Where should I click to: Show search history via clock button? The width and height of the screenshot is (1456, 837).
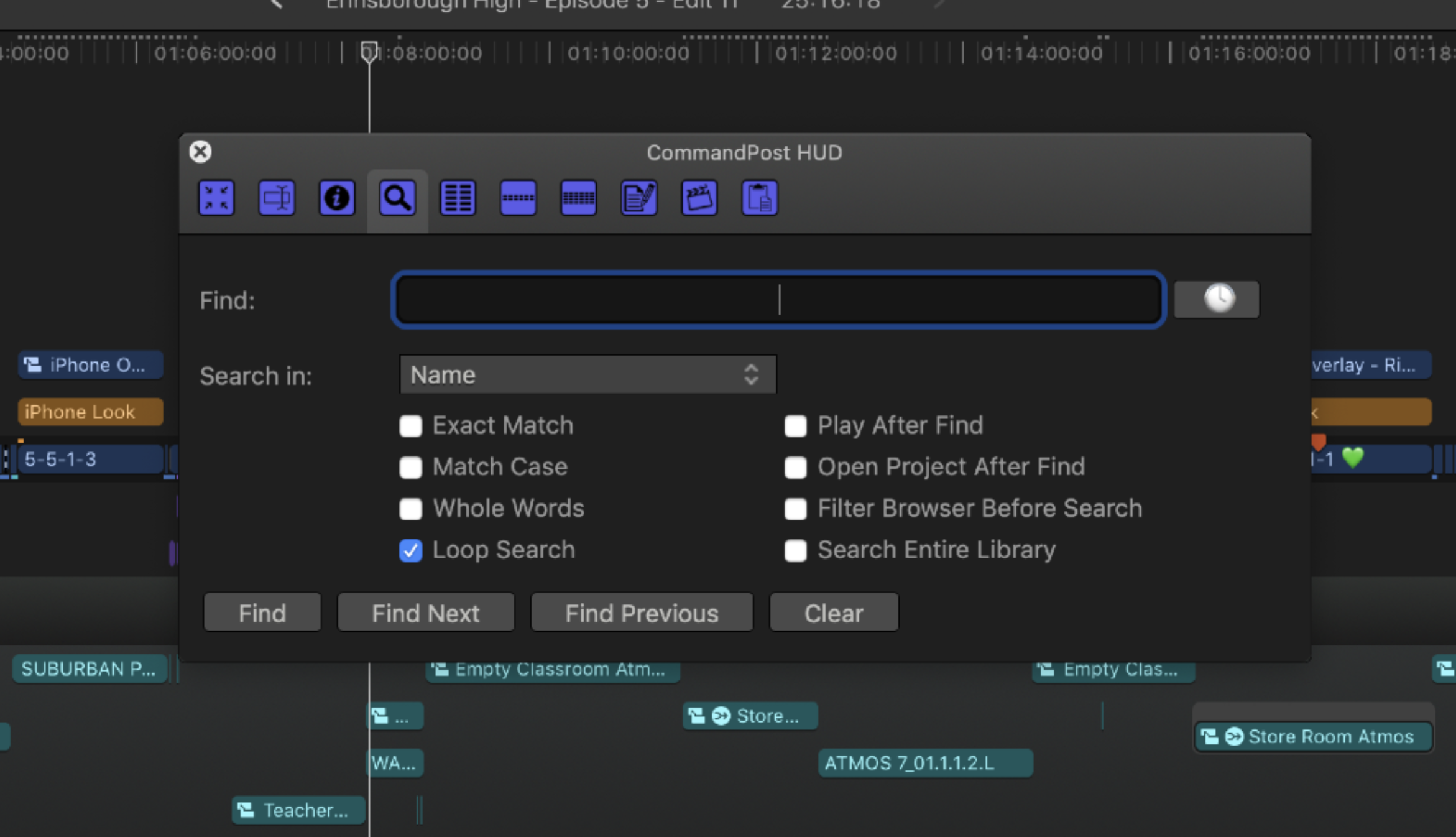[x=1217, y=300]
